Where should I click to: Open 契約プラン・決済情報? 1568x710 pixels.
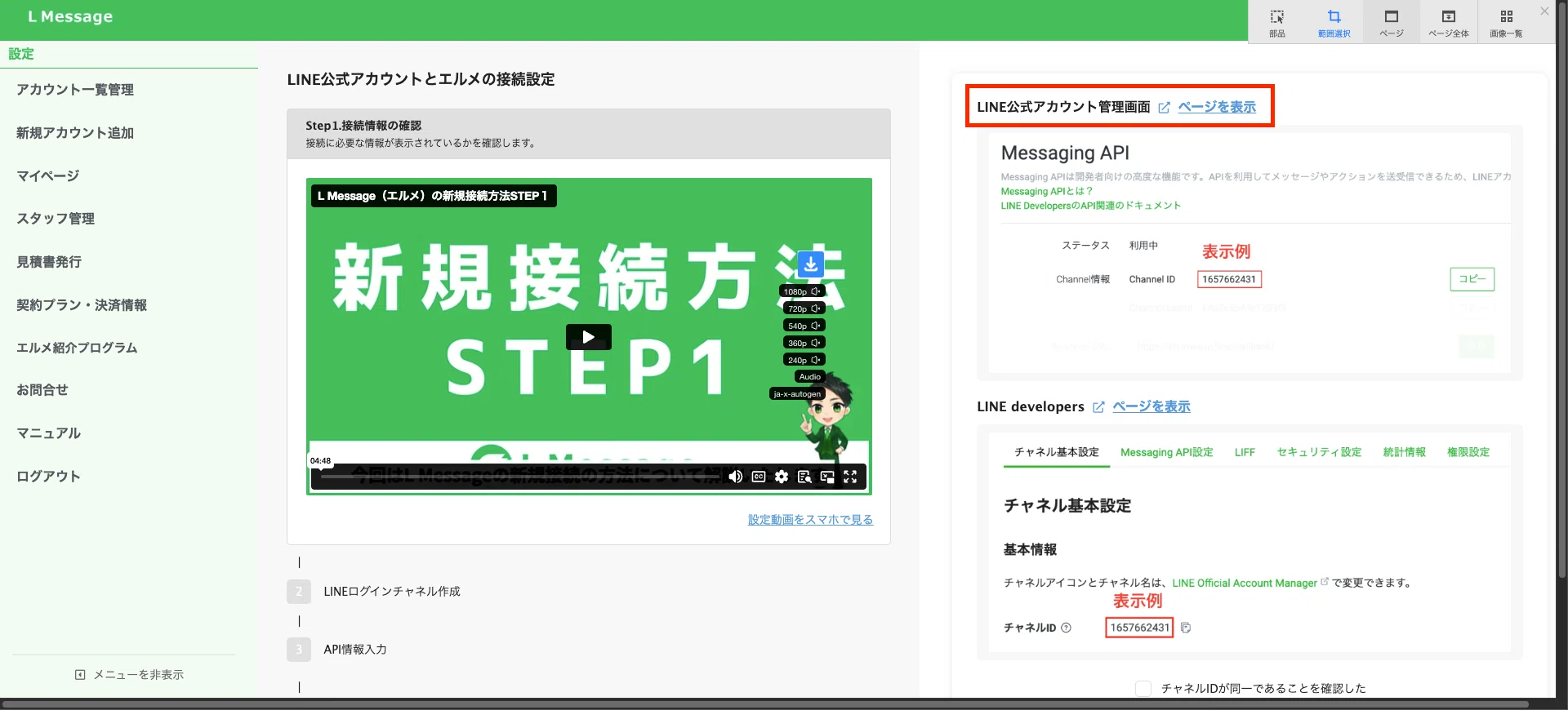pos(82,305)
